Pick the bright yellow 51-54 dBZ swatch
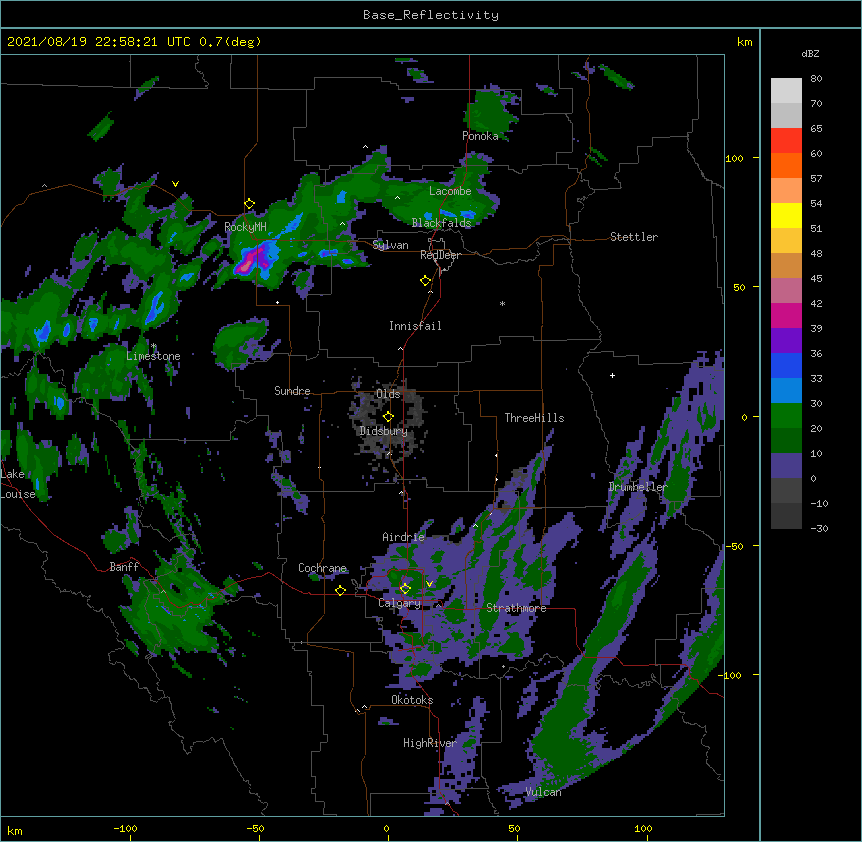 [786, 215]
